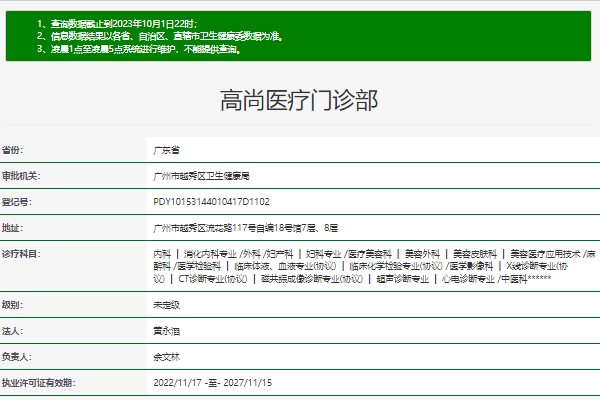The image size is (600, 400).
Task: Select registration number PDY10153144010417D1102
Action: 211,202
